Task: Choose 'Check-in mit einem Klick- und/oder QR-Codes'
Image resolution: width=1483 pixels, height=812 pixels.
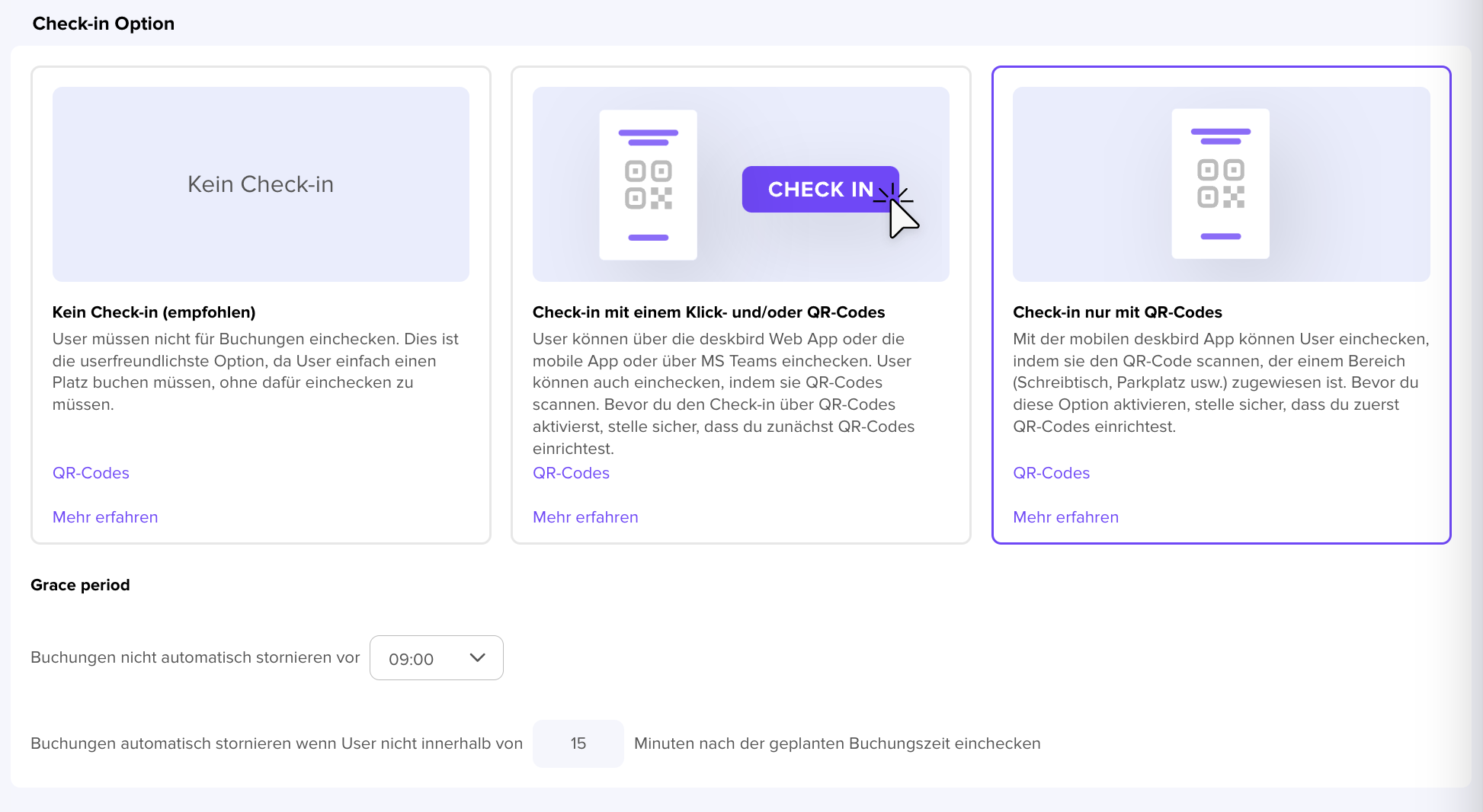Action: click(x=709, y=312)
